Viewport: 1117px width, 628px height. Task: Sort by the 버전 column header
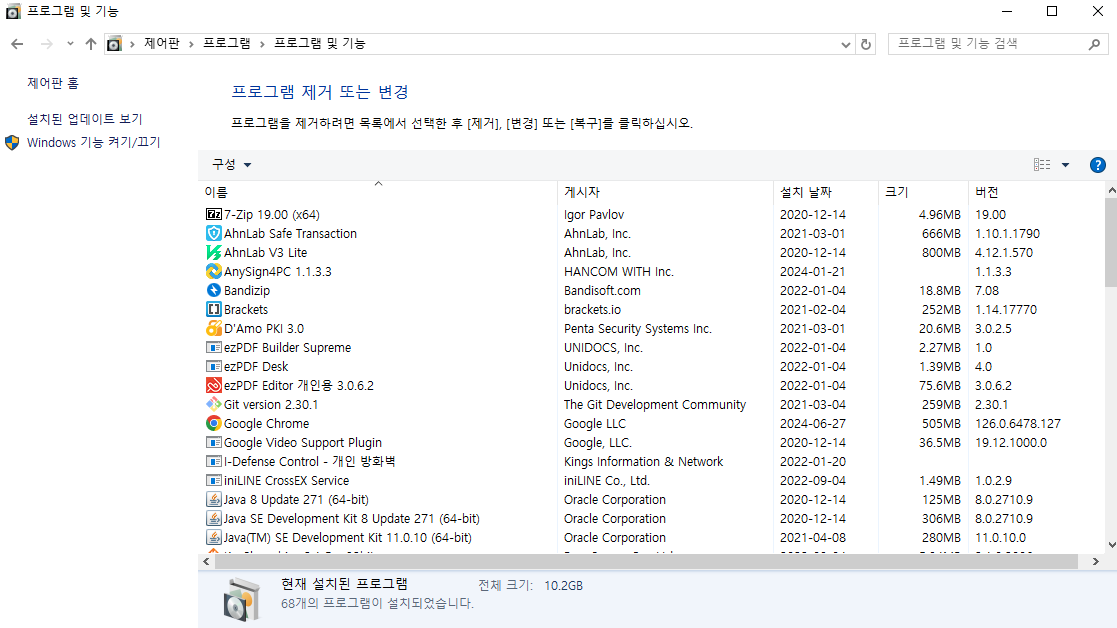[x=1037, y=192]
